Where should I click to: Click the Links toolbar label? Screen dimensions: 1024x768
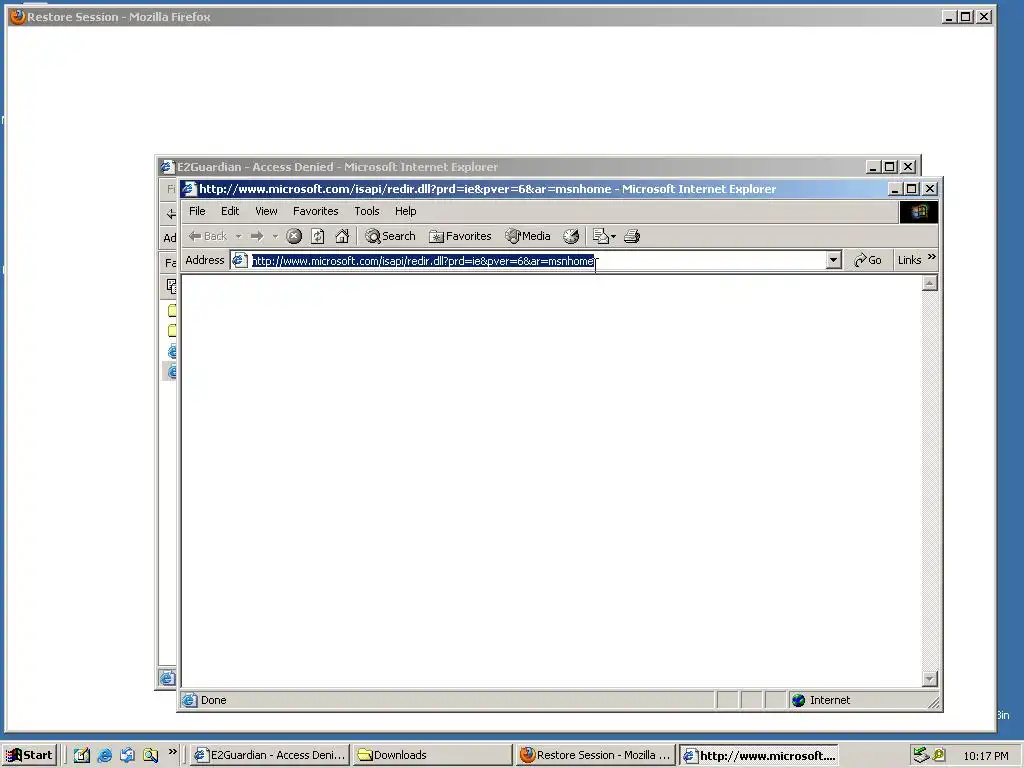909,260
